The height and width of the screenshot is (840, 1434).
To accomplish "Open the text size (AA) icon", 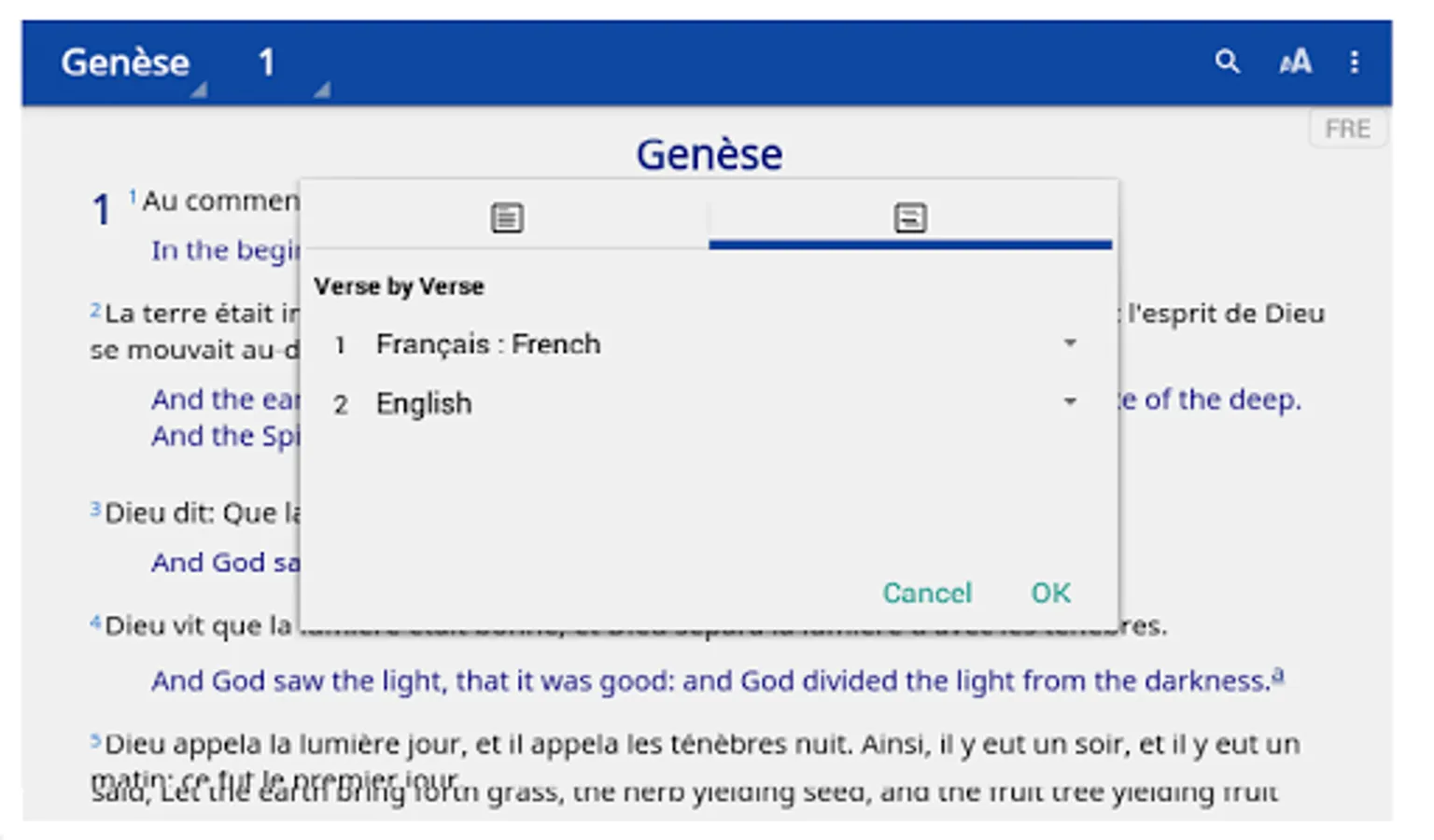I will tap(1295, 63).
